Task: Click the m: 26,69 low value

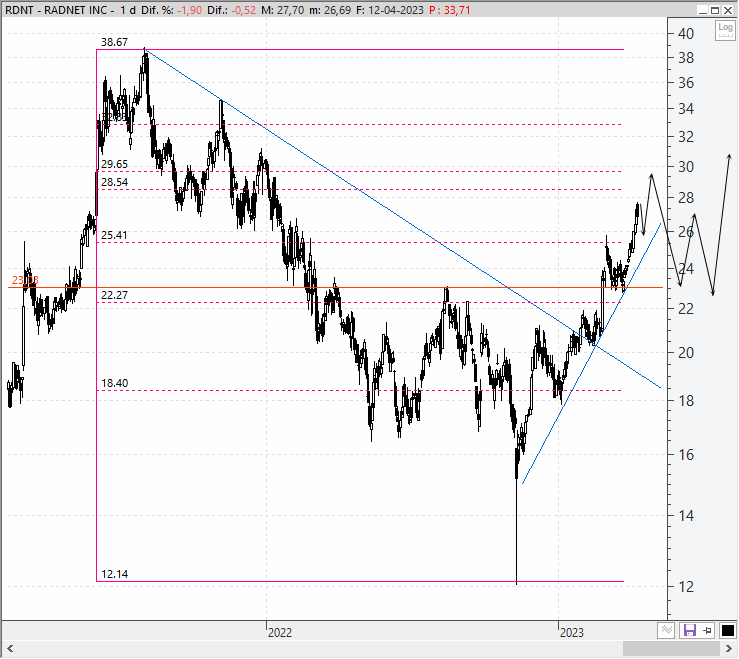Action: coord(330,10)
